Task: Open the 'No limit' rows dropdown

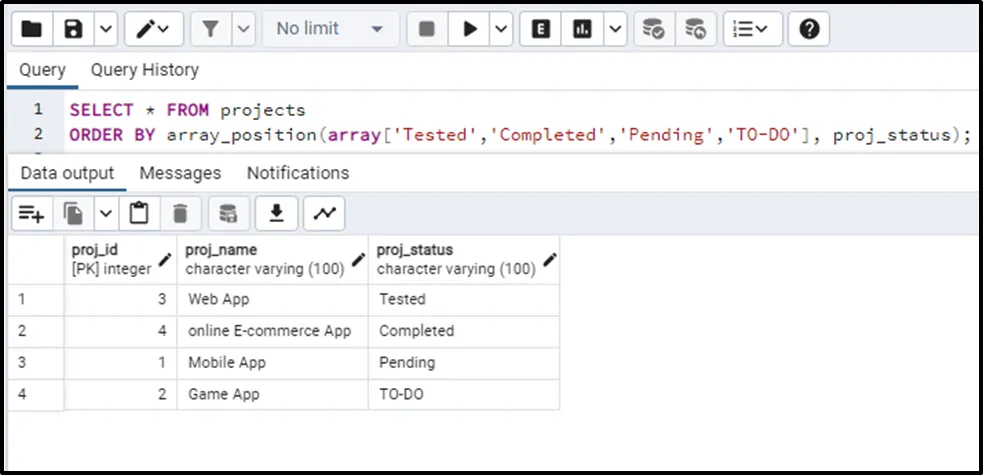Action: point(329,29)
